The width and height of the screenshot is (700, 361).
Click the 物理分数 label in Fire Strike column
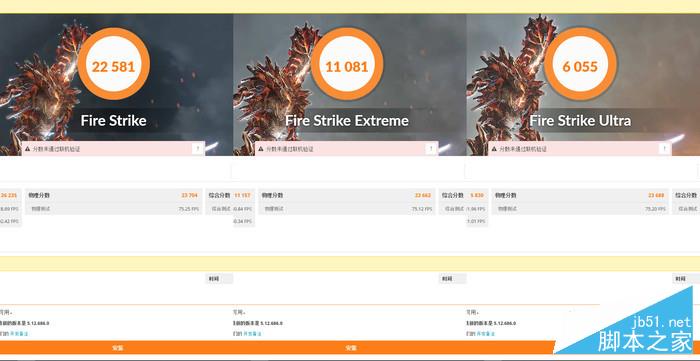(39, 195)
